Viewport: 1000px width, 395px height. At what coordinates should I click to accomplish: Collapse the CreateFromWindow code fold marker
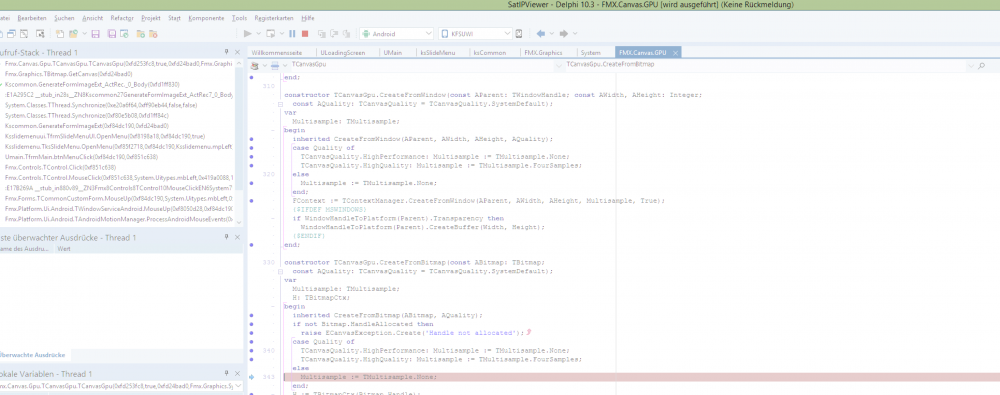pyautogui.click(x=280, y=103)
